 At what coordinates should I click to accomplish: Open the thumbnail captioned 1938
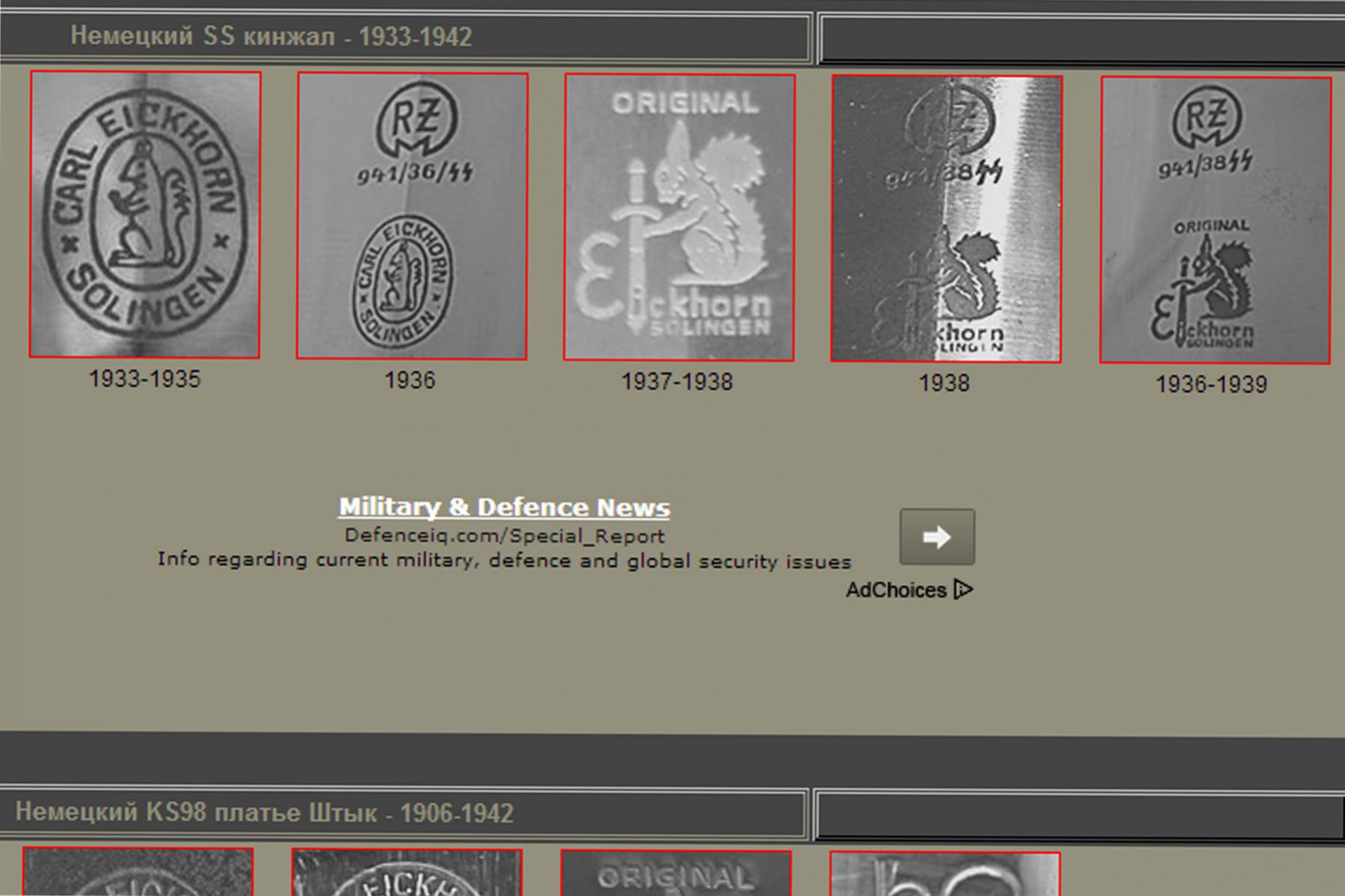(946, 219)
